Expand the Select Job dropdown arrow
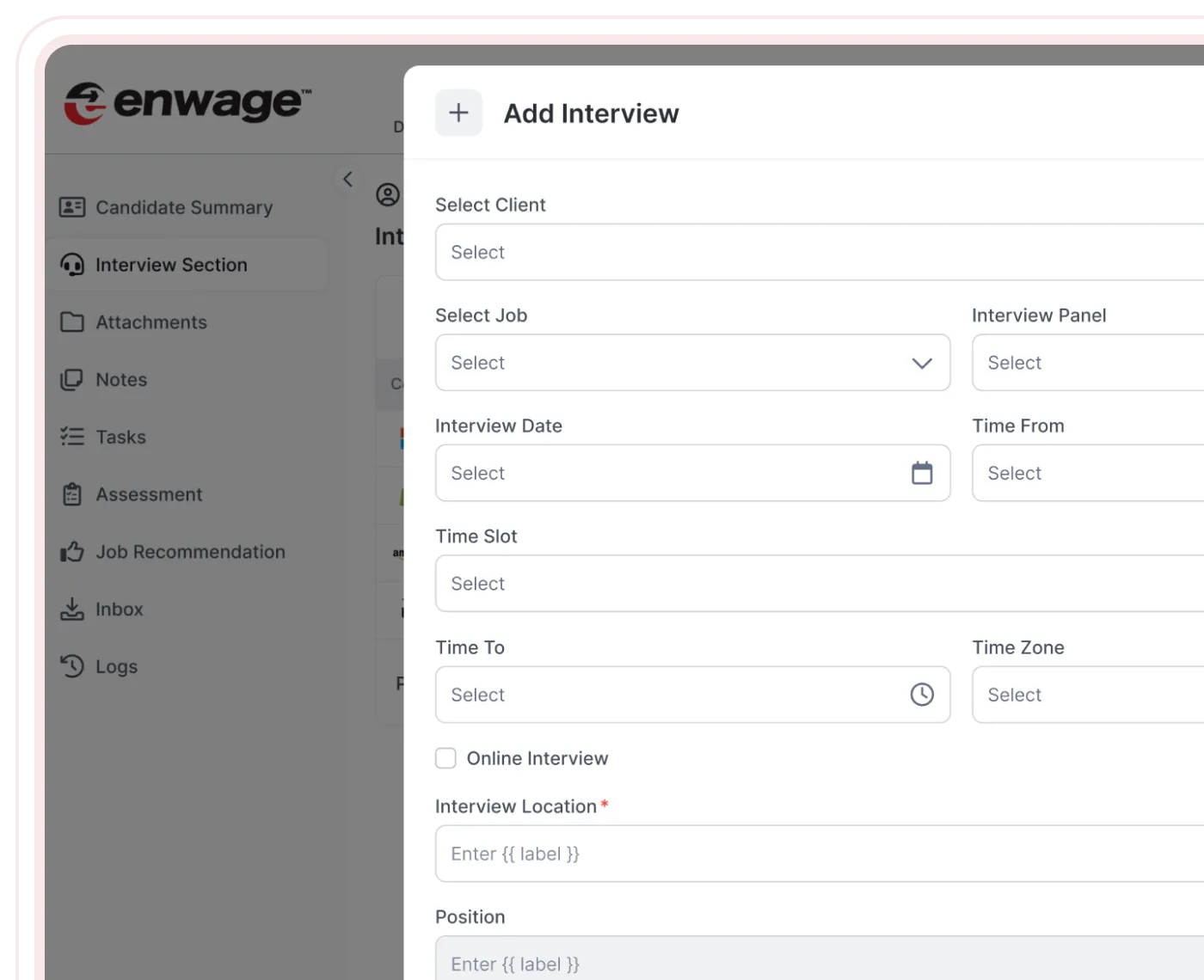The height and width of the screenshot is (980, 1204). tap(921, 363)
